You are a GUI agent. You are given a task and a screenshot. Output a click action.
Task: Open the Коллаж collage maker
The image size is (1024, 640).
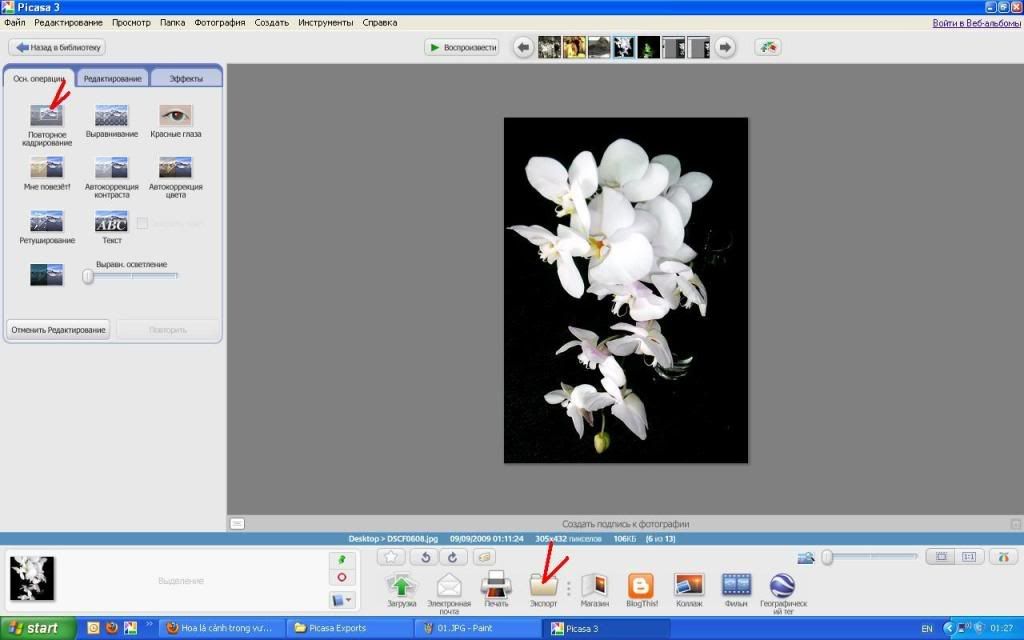click(x=688, y=585)
